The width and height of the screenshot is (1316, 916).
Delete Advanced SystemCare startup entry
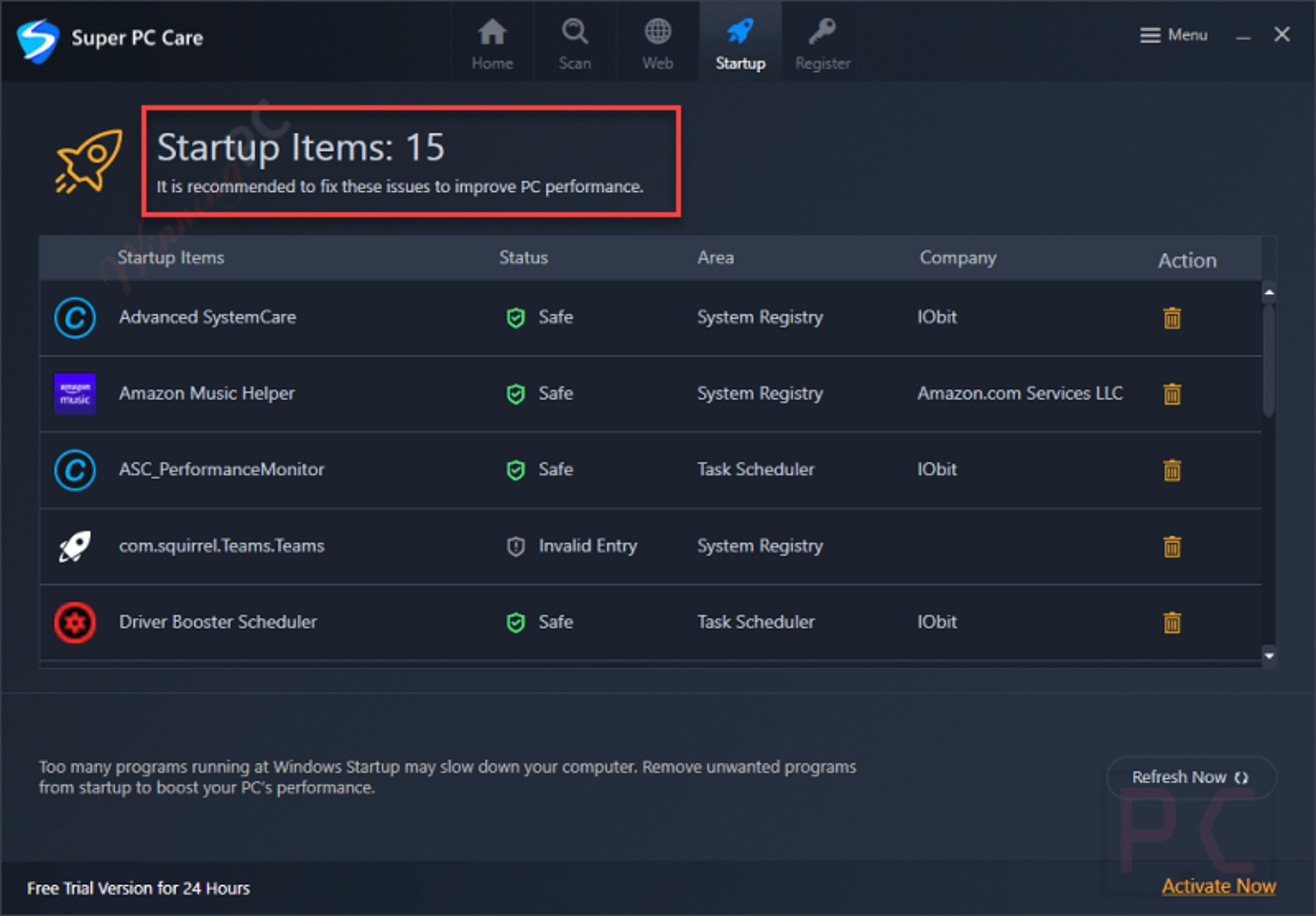(1172, 318)
